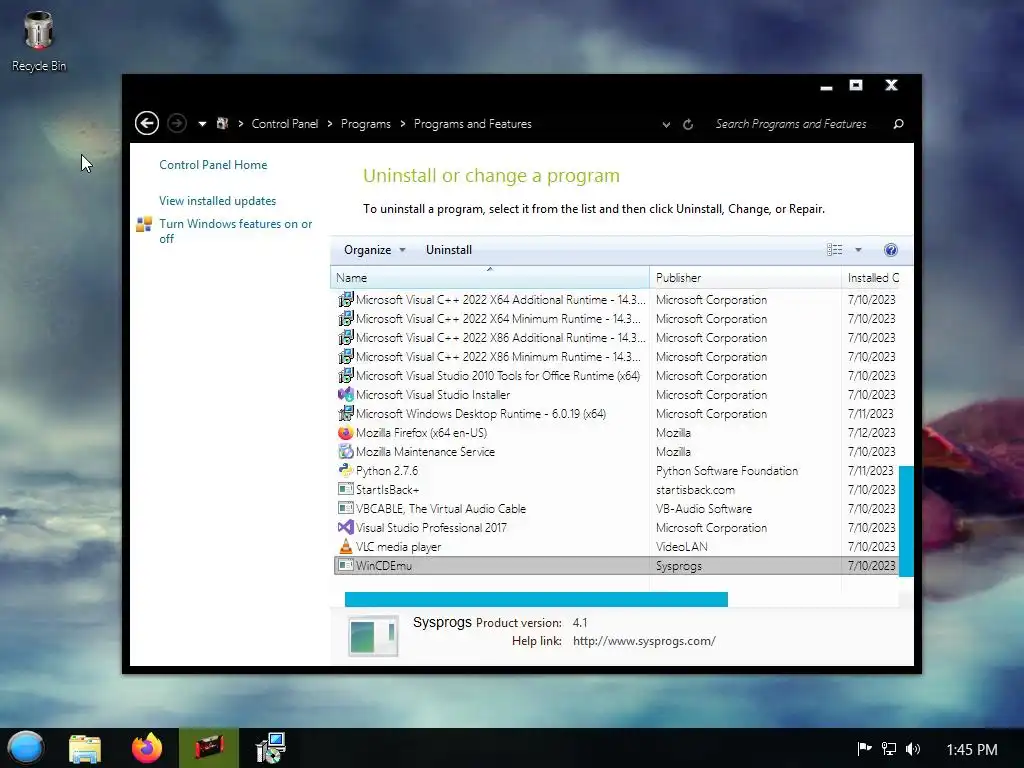Click "startisback.com" publisher cell
Image resolution: width=1024 pixels, height=768 pixels.
tap(695, 489)
